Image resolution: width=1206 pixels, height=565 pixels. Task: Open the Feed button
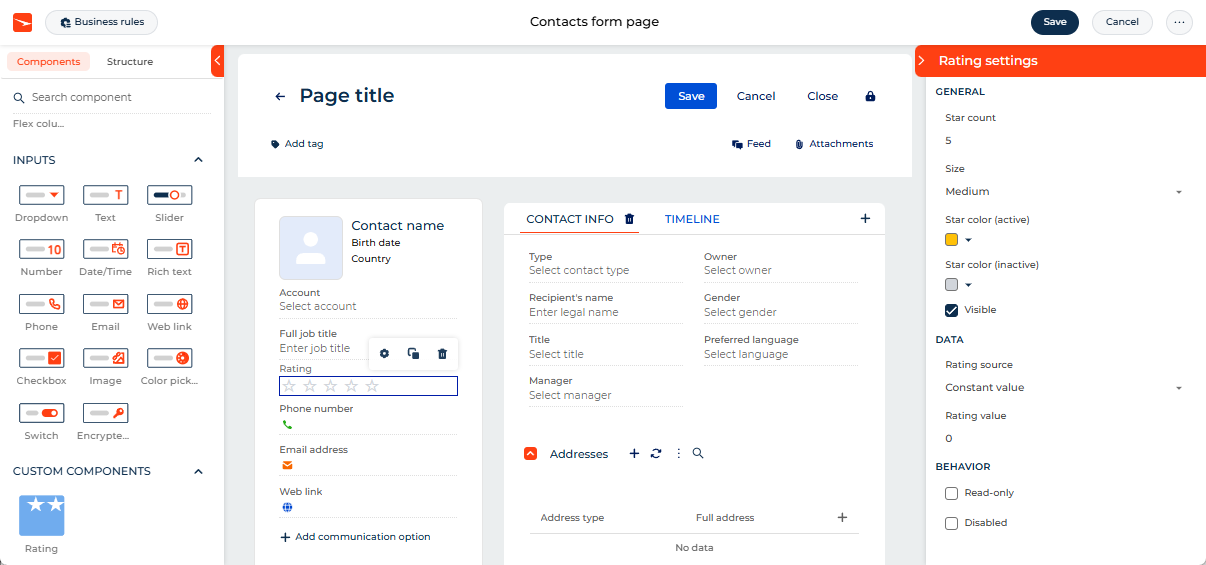[751, 144]
